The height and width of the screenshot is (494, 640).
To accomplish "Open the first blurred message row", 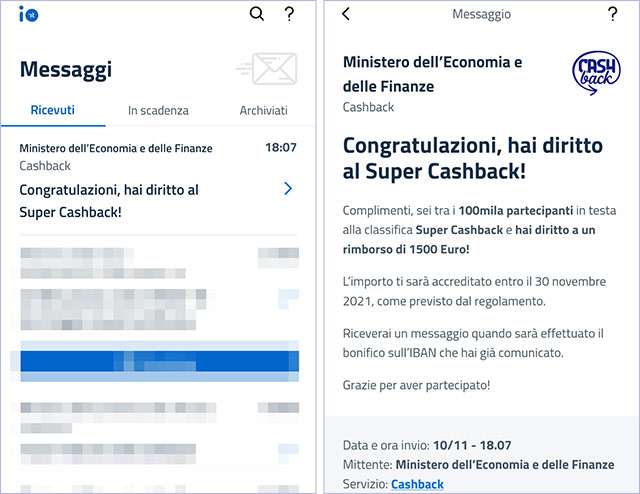I will (160, 263).
